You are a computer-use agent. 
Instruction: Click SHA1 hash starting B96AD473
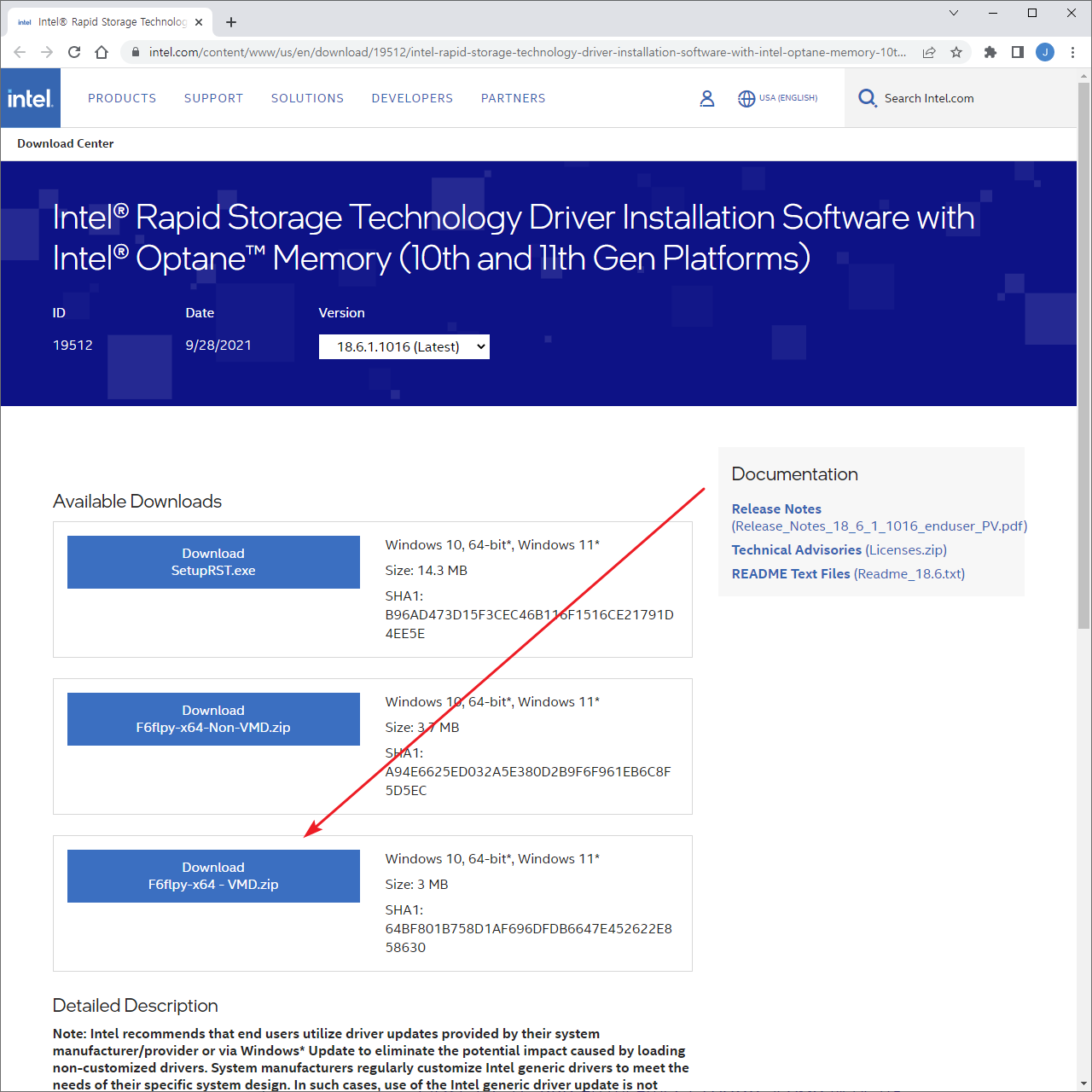click(530, 624)
